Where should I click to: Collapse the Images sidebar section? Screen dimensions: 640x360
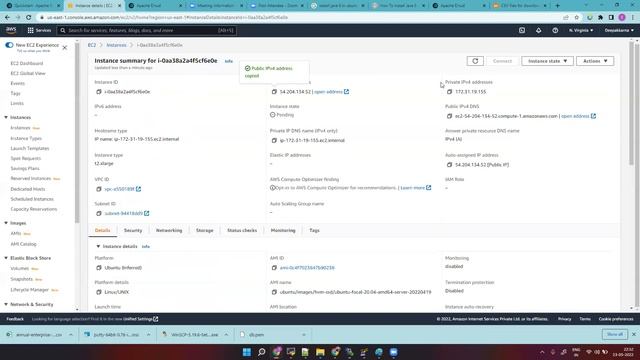coord(6,223)
